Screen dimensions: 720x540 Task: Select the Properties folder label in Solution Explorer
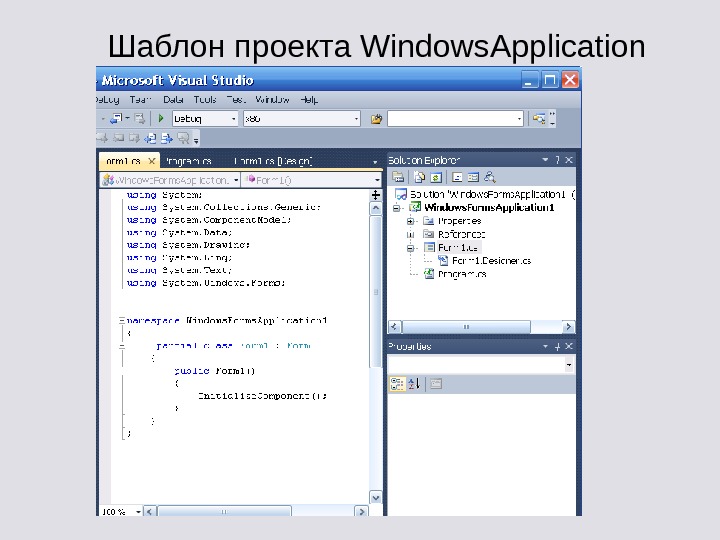coord(459,221)
